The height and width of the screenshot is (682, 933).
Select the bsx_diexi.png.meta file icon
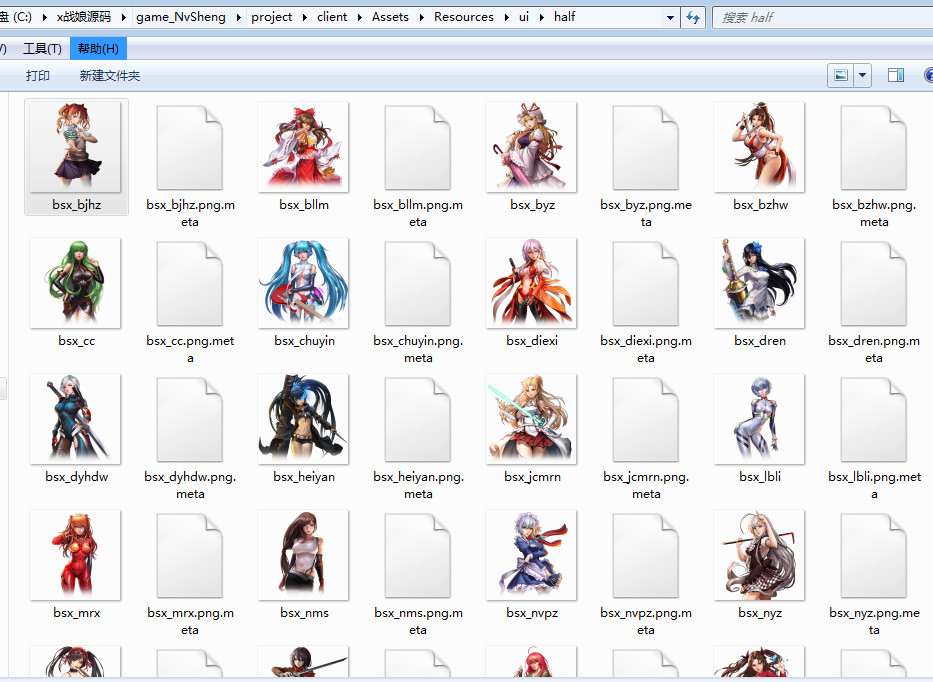pyautogui.click(x=646, y=284)
